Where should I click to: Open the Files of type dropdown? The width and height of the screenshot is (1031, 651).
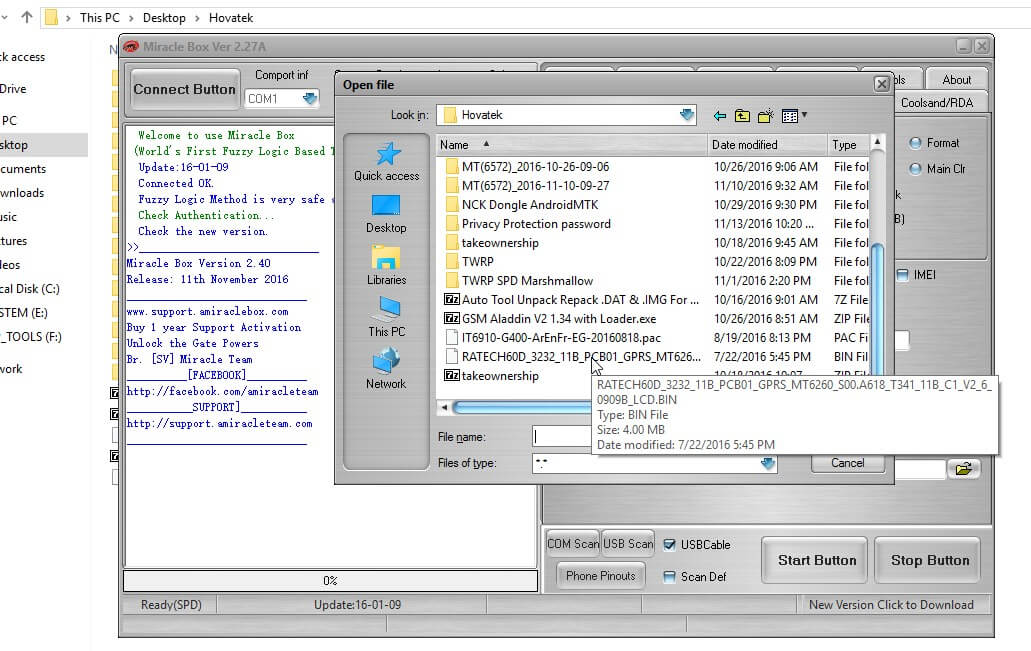[769, 462]
